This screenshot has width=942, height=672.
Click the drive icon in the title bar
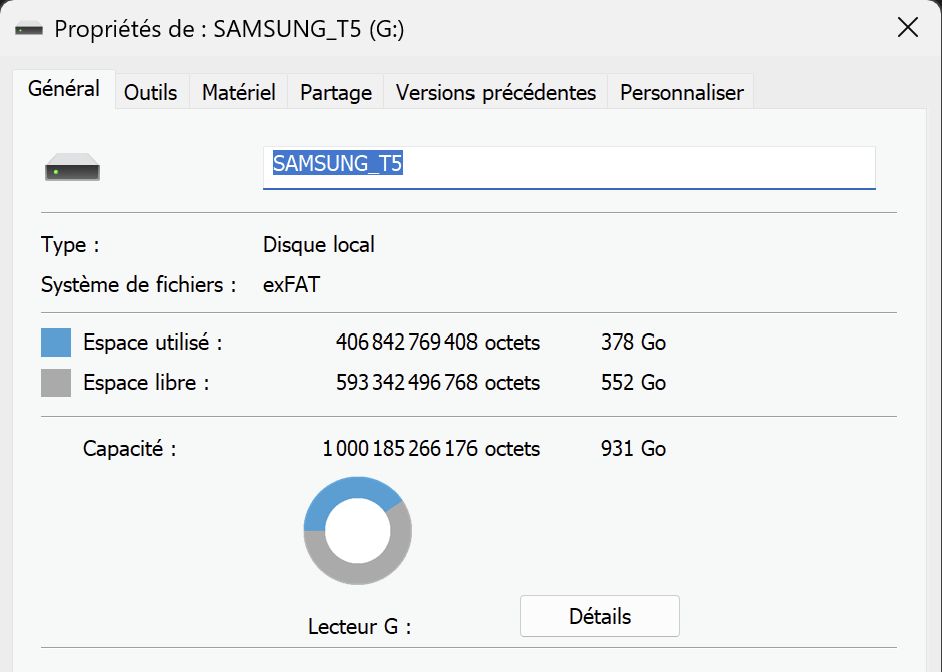coord(28,29)
